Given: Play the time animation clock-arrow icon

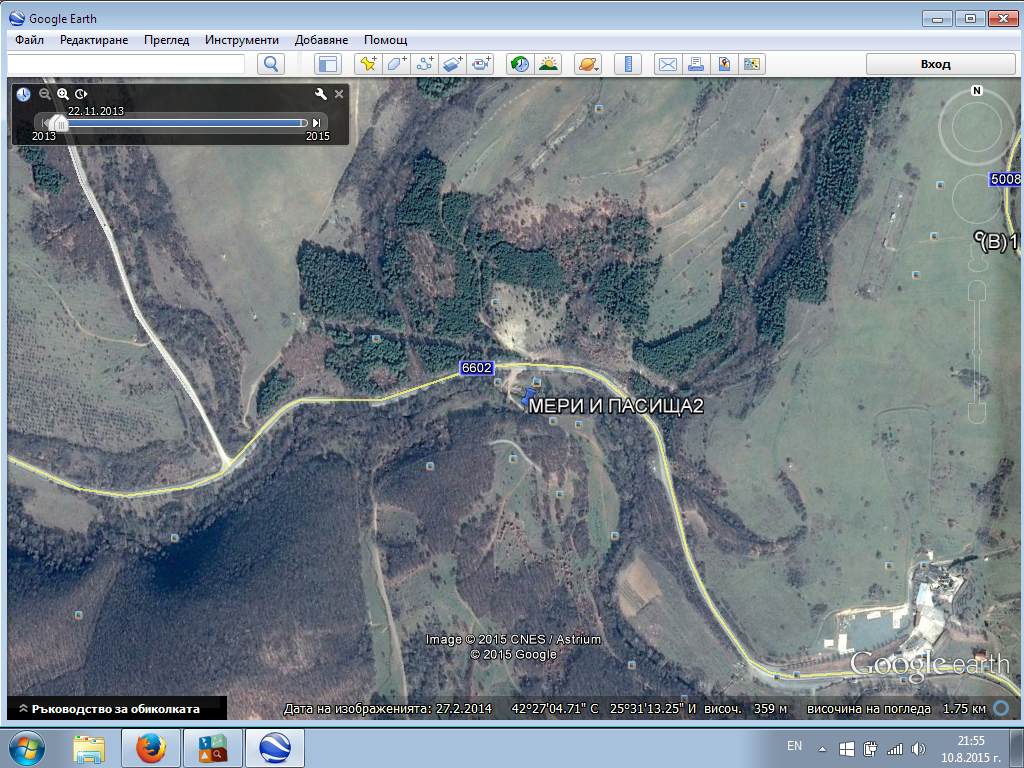Looking at the screenshot, I should 81,94.
